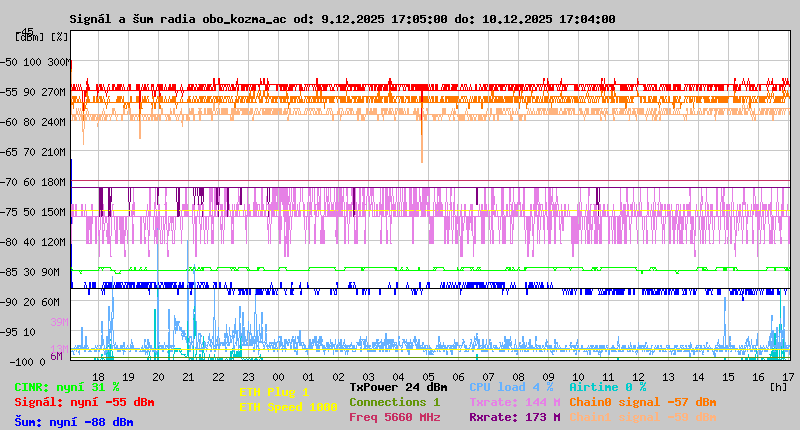
Task: Click hour '01' on the time axis
Action: [308, 377]
